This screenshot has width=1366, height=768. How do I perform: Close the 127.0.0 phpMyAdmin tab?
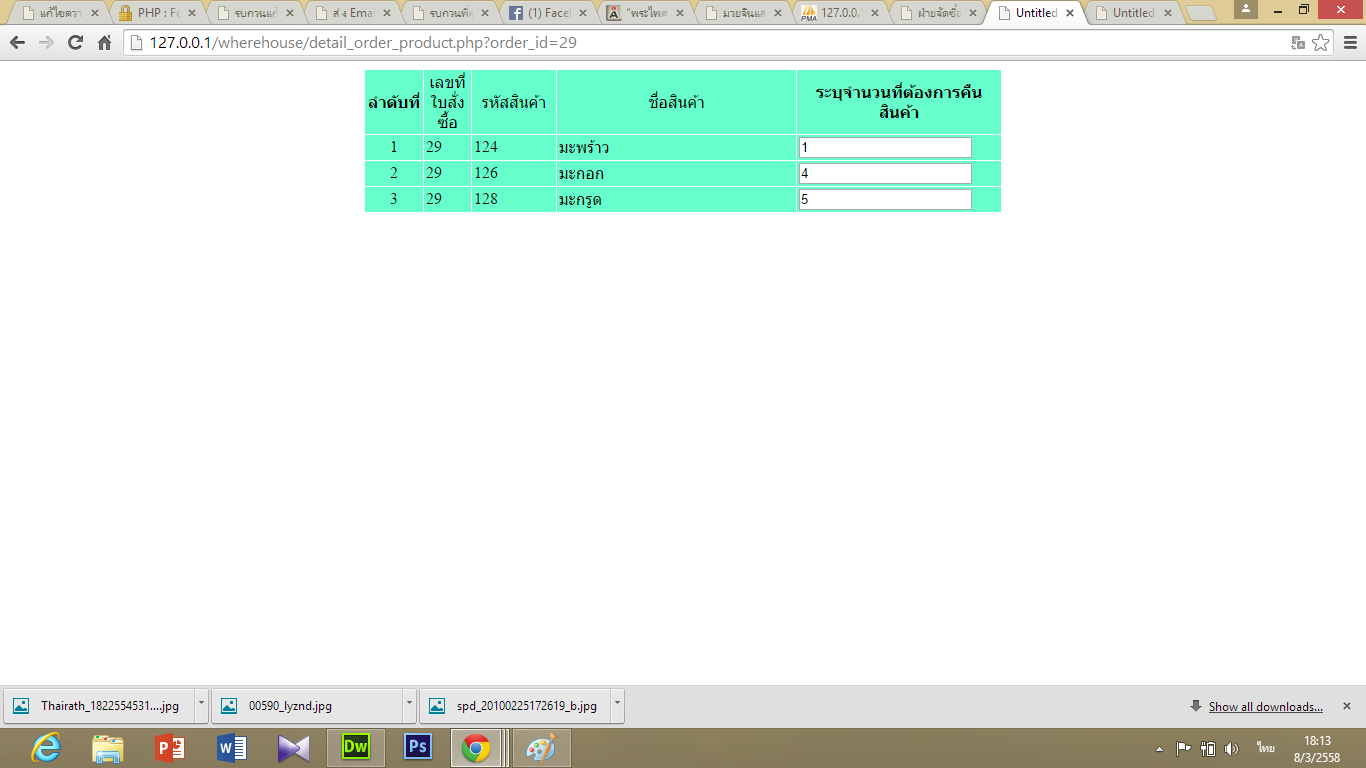(x=876, y=14)
